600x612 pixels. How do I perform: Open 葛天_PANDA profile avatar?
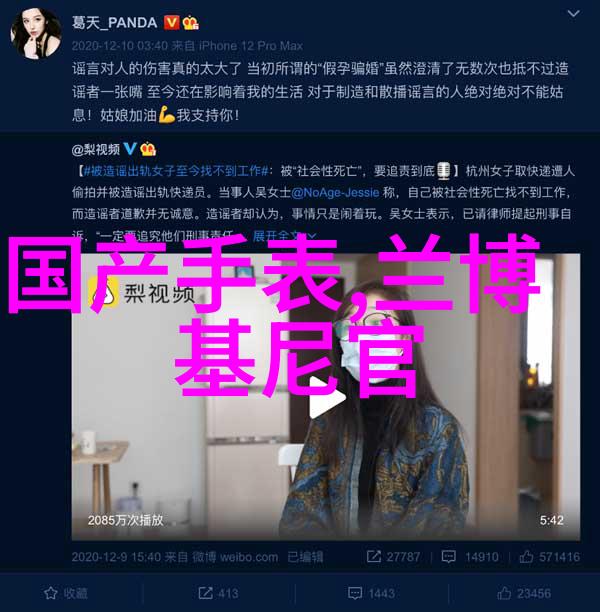pyautogui.click(x=36, y=34)
